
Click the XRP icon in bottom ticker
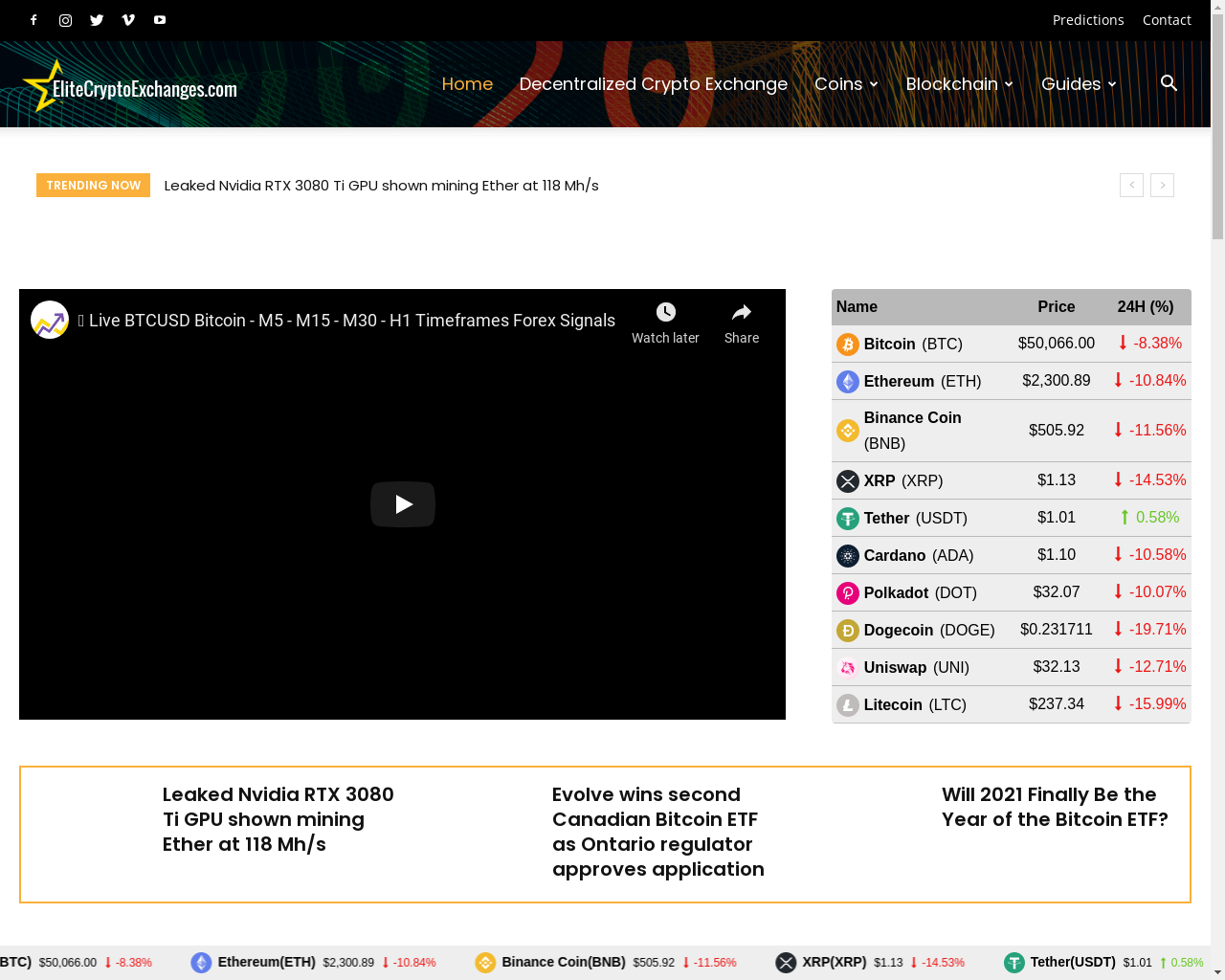click(786, 963)
